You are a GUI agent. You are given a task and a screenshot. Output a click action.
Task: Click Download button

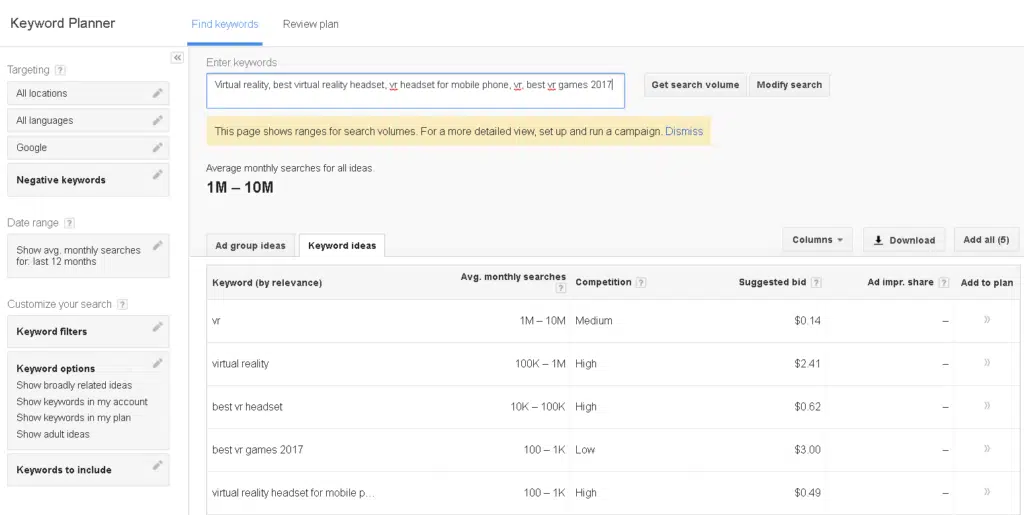click(x=904, y=240)
